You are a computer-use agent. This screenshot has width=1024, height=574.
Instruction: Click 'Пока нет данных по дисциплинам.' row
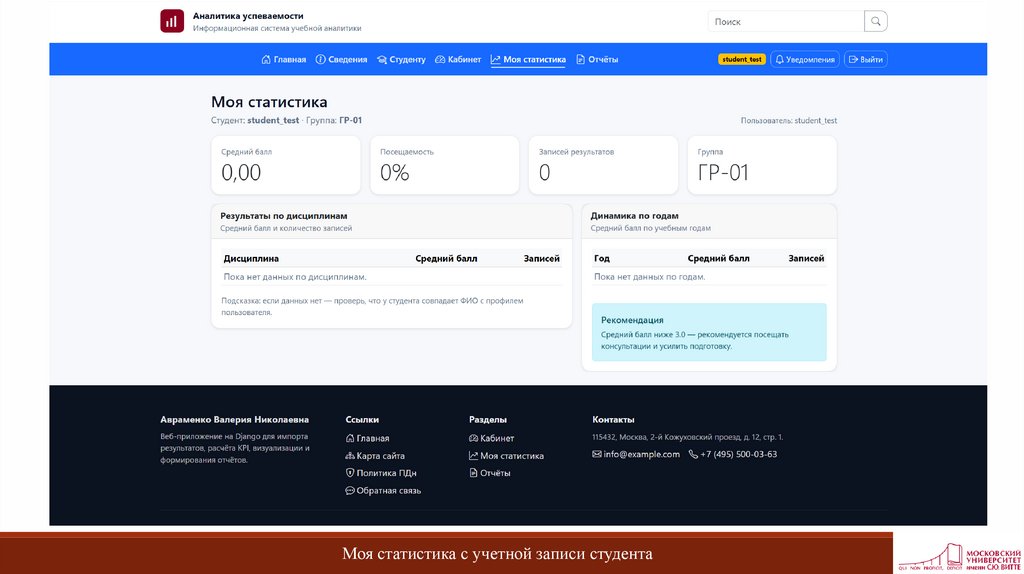click(x=391, y=277)
